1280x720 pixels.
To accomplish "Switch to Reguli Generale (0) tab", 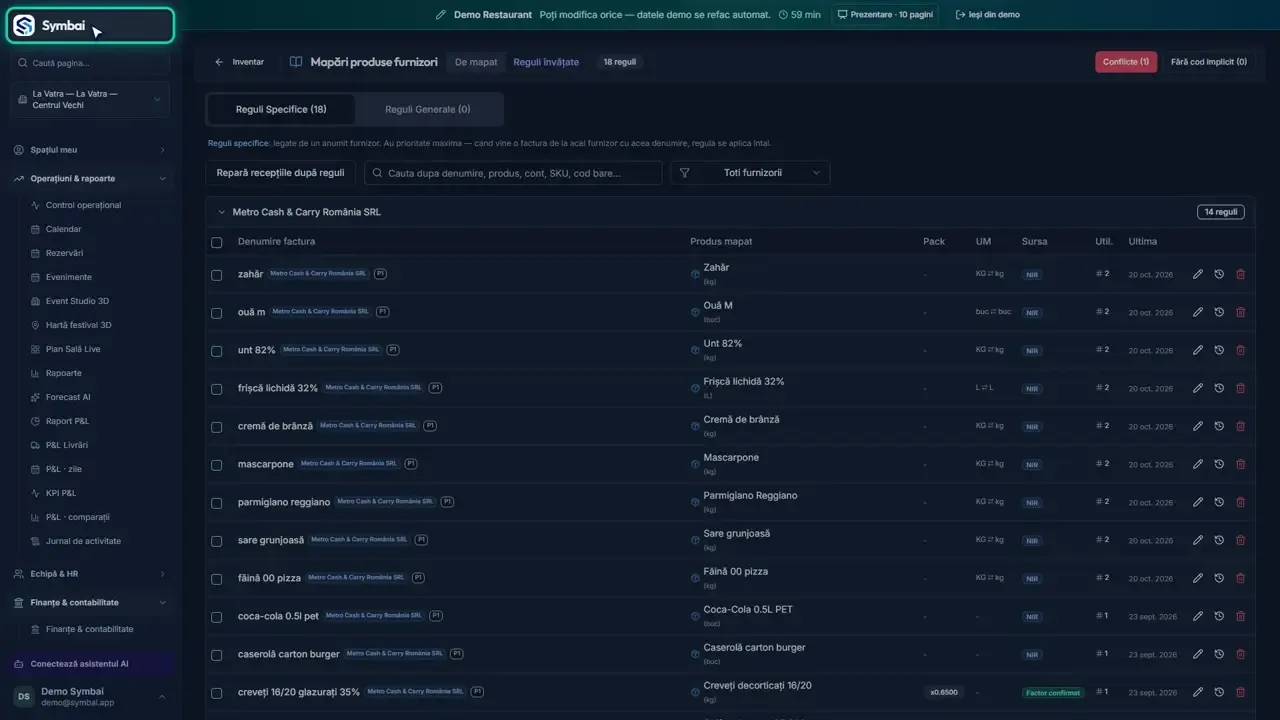I will pyautogui.click(x=427, y=109).
